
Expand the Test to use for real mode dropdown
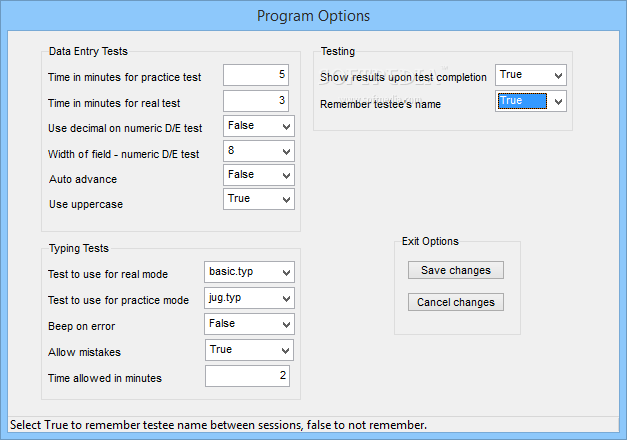(x=249, y=272)
